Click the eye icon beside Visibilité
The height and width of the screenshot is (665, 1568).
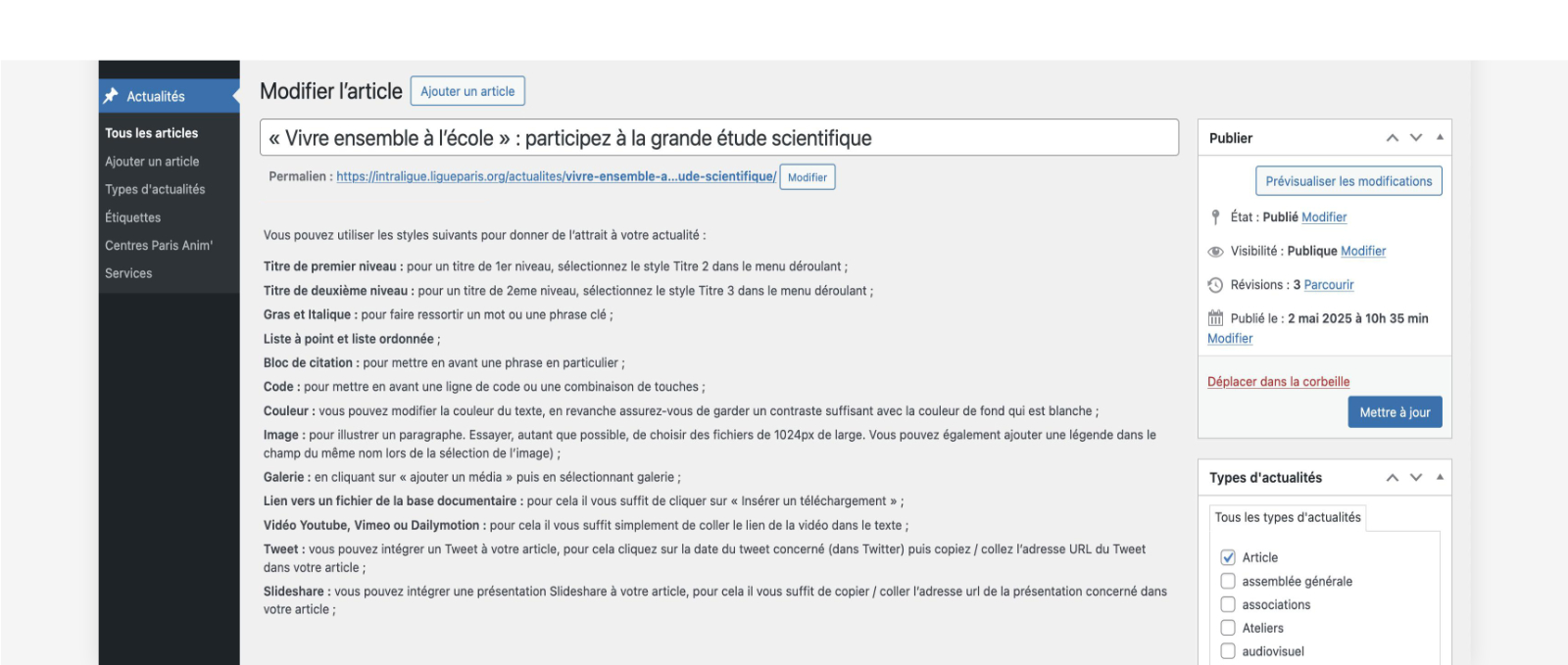pyautogui.click(x=1216, y=251)
